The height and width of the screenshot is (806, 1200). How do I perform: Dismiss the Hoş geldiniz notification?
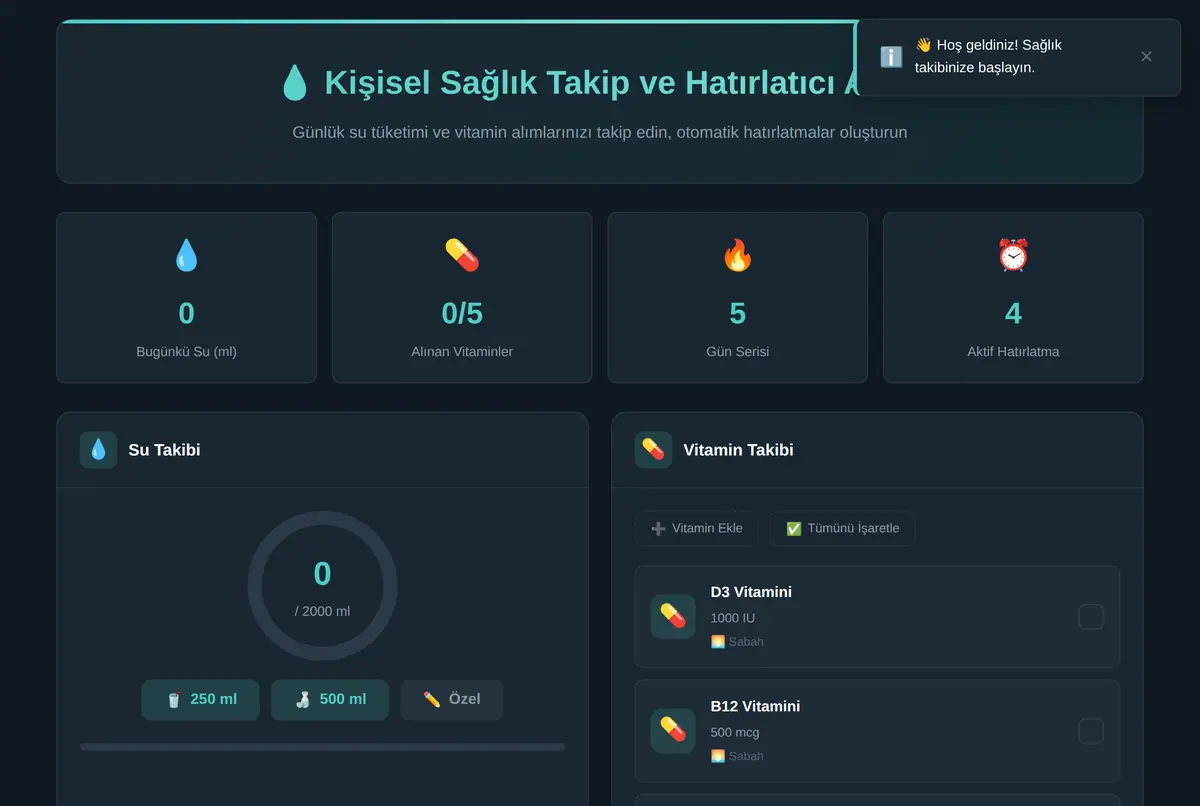[x=1146, y=57]
